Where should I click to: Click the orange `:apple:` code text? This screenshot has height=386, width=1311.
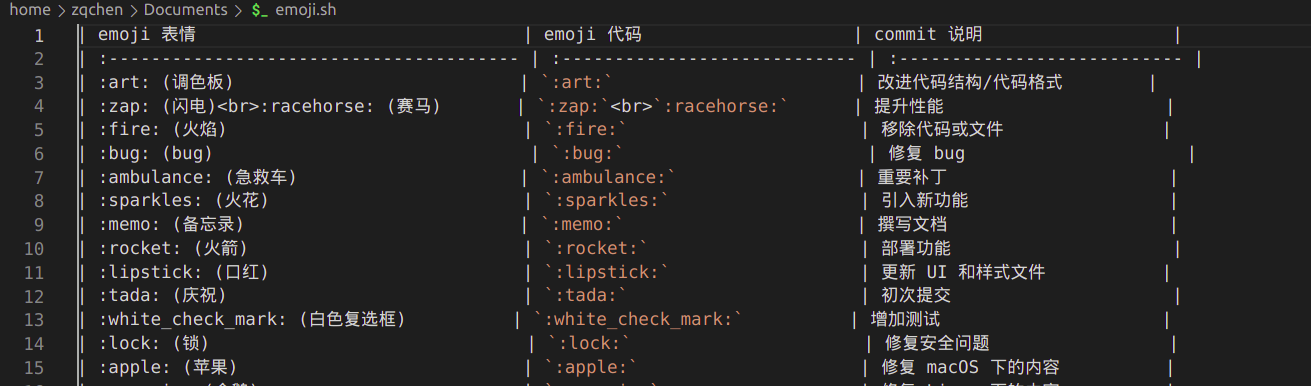pyautogui.click(x=591, y=367)
